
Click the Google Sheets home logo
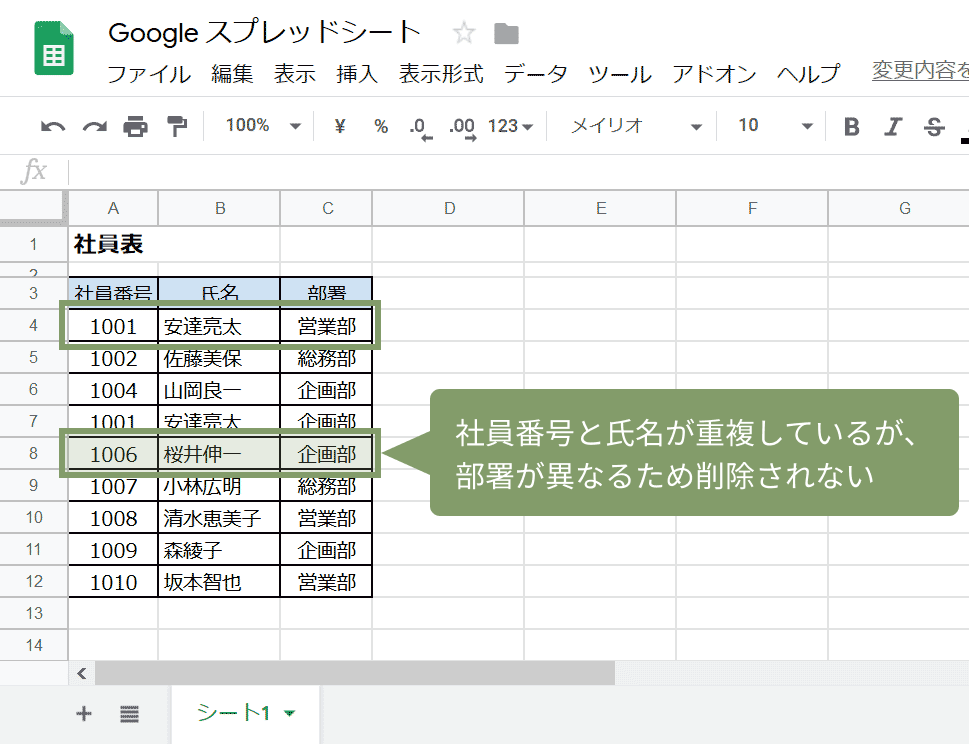coord(54,49)
